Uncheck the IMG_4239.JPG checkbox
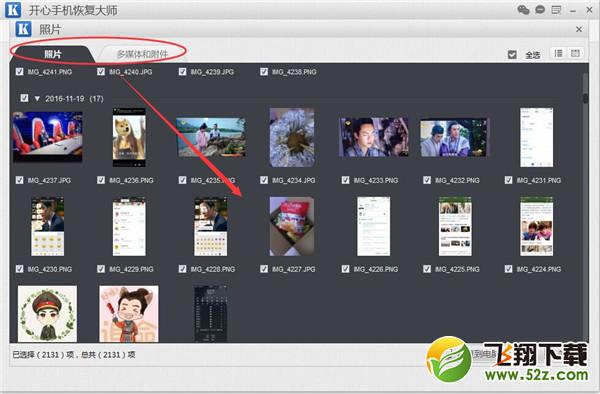The height and width of the screenshot is (394, 600). tap(183, 72)
